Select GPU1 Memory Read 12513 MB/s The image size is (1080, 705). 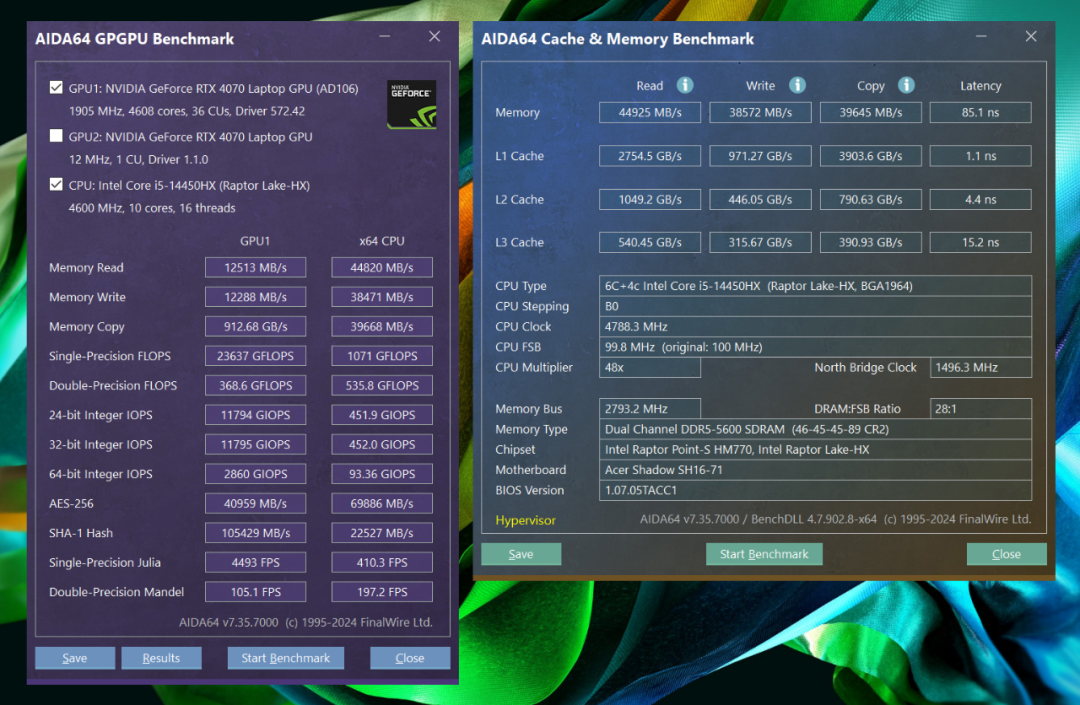(256, 267)
